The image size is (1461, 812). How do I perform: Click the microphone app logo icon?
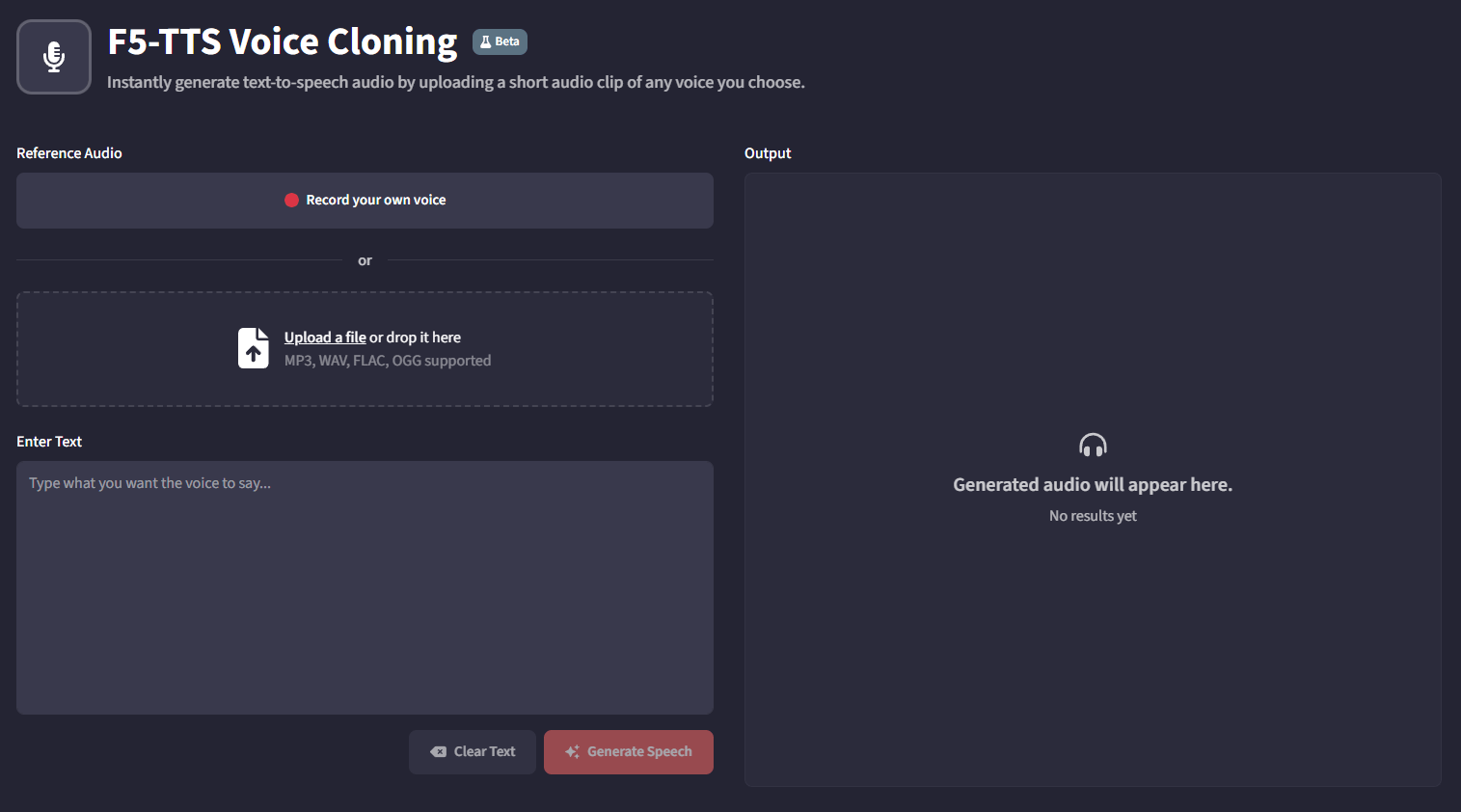point(54,57)
